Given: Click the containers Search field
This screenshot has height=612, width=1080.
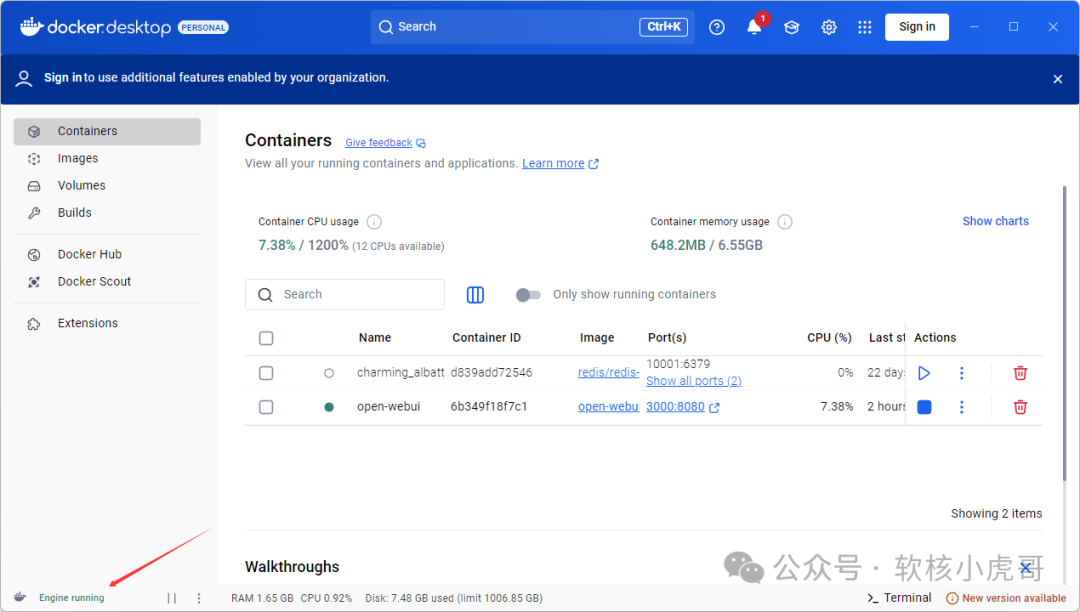Looking at the screenshot, I should coord(344,295).
